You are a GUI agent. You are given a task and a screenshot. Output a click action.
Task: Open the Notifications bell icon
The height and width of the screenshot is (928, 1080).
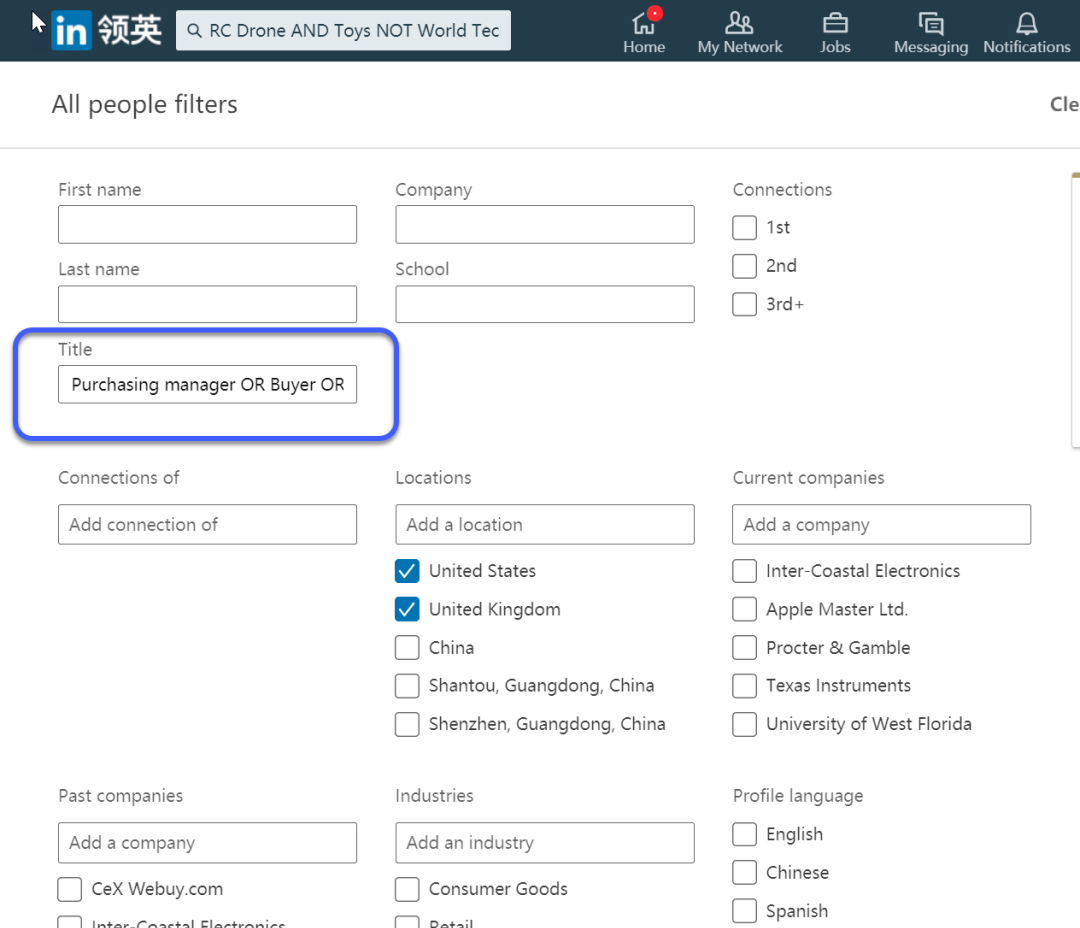tap(1026, 23)
